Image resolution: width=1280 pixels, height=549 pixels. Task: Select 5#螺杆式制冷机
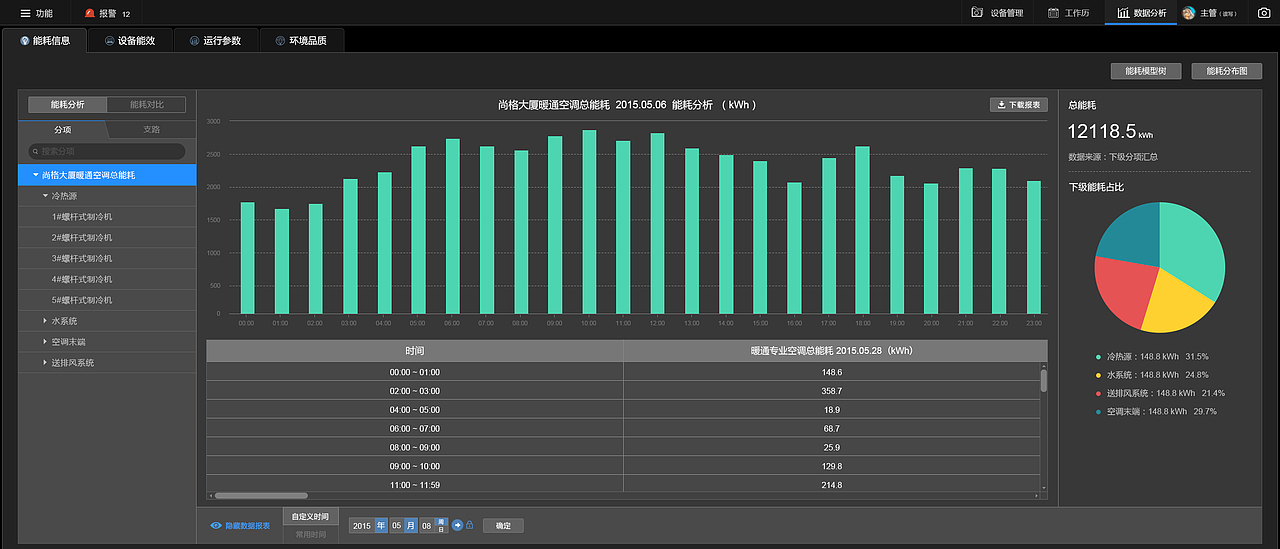(x=107, y=300)
